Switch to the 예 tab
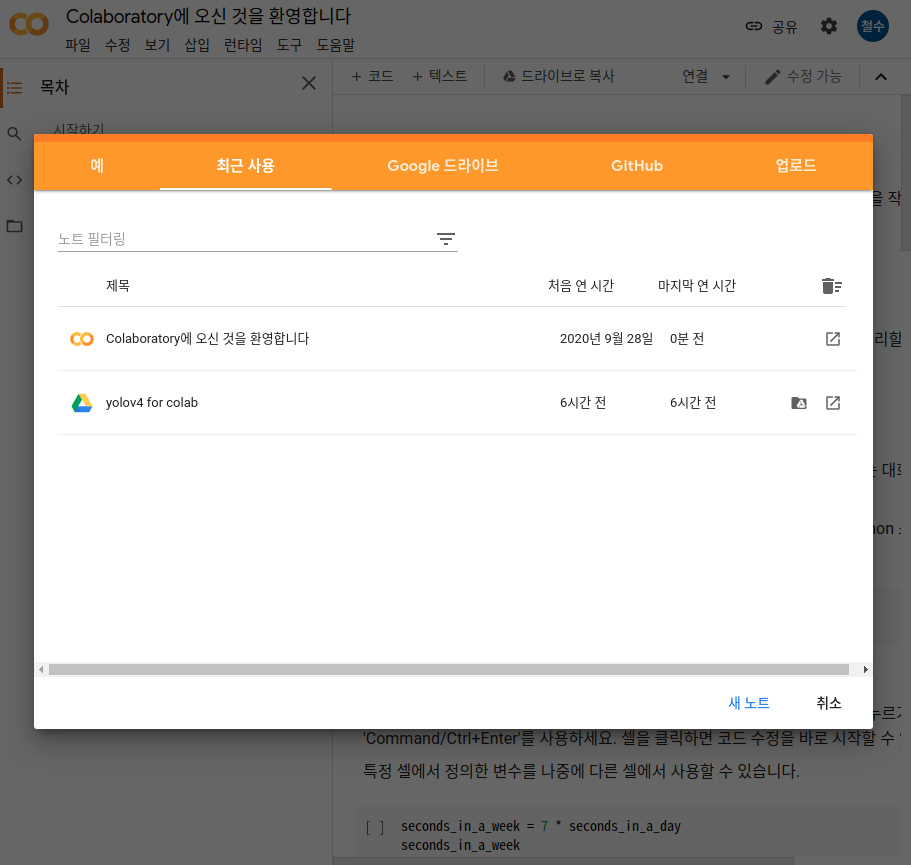Image resolution: width=911 pixels, height=865 pixels. coord(97,166)
